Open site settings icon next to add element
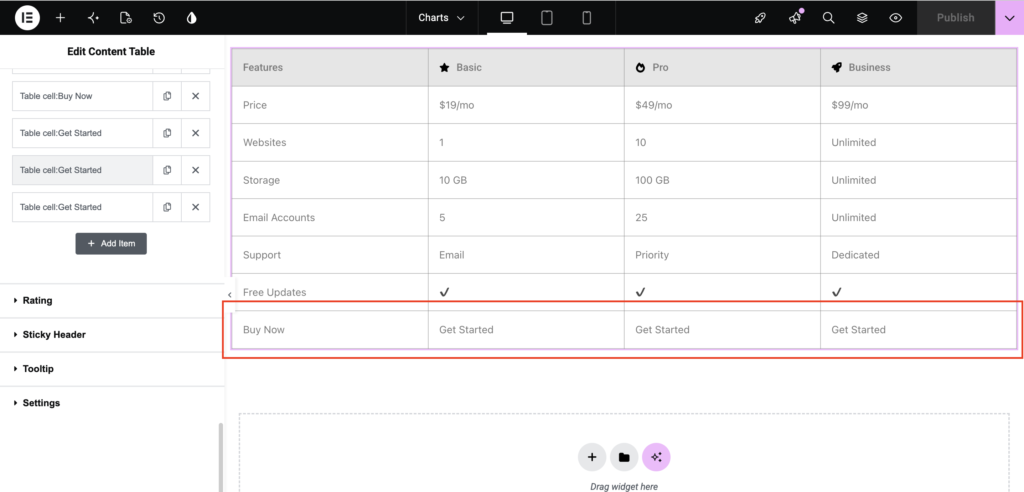The image size is (1024, 492). point(93,18)
